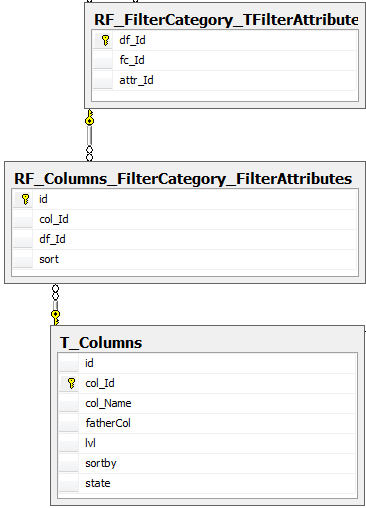The height and width of the screenshot is (508, 366).
Task: Click the key icon next to id in RF_Columns_FilterCategory_FilterAttributes
Action: coord(25,199)
